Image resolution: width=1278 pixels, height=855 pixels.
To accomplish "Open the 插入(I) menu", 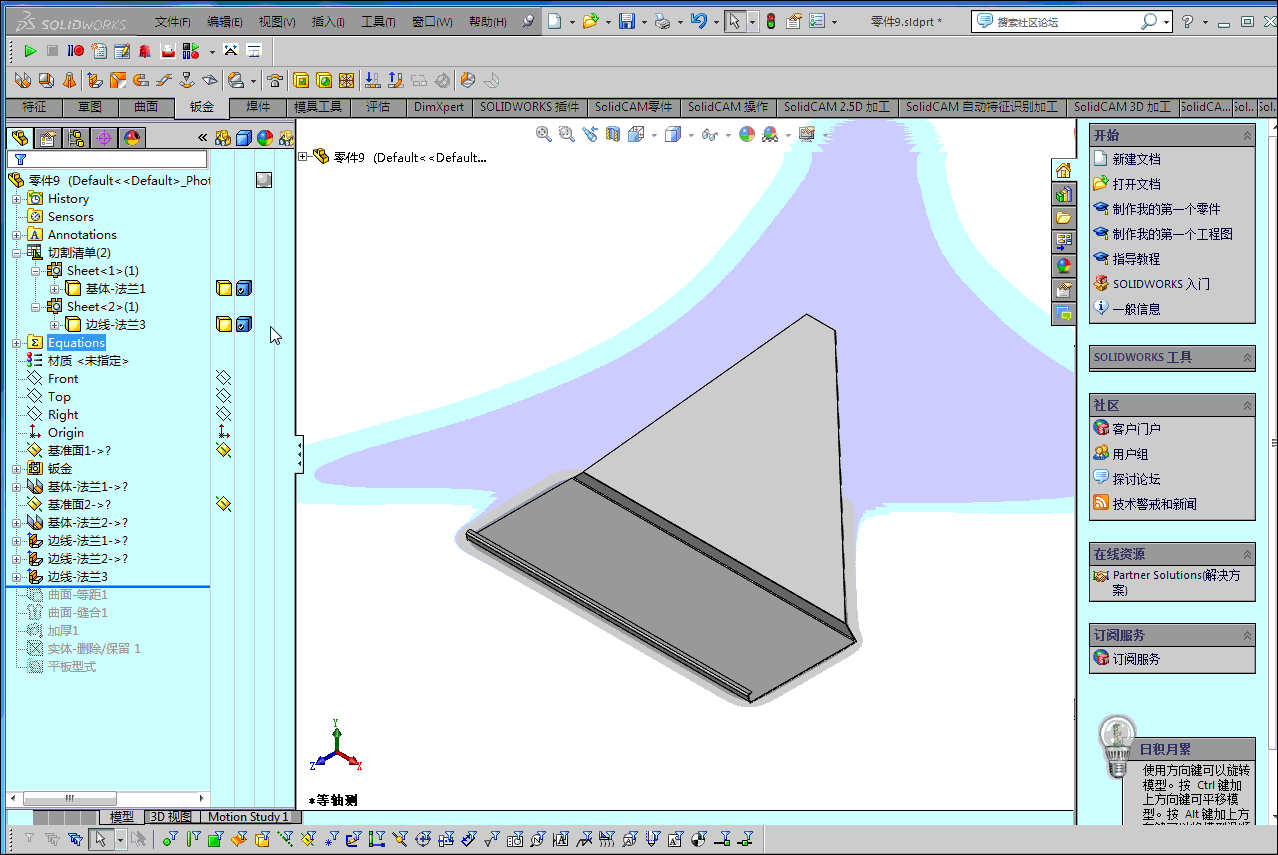I will pyautogui.click(x=328, y=21).
